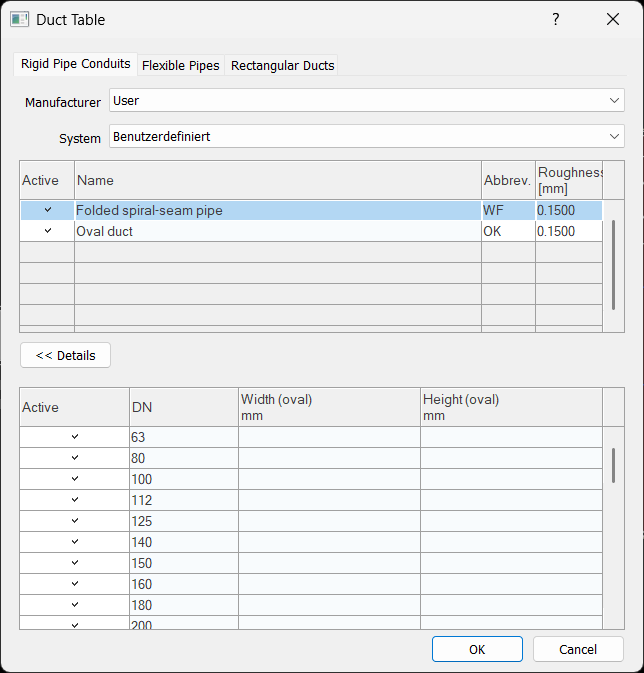
Task: Toggle Active check for DN 80
Action: [75, 458]
